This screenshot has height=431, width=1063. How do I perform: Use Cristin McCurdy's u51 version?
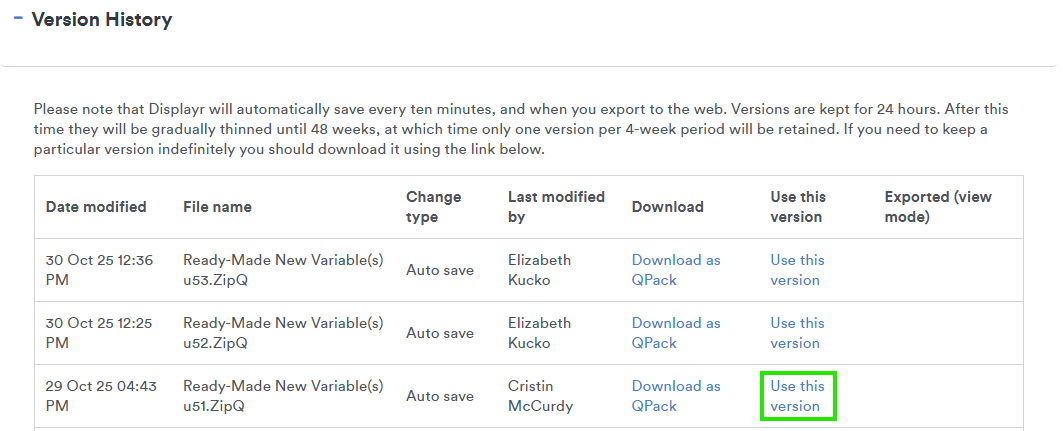click(797, 396)
